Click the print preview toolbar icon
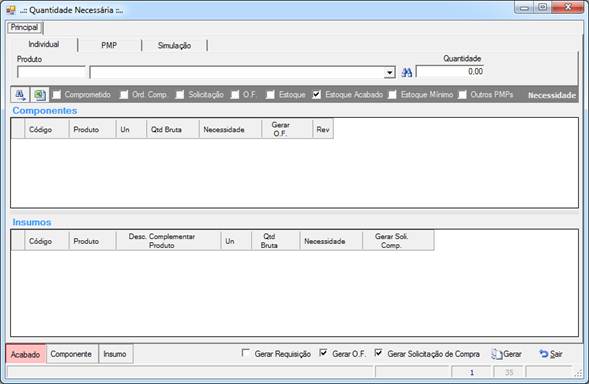The height and width of the screenshot is (384, 589). pos(20,95)
